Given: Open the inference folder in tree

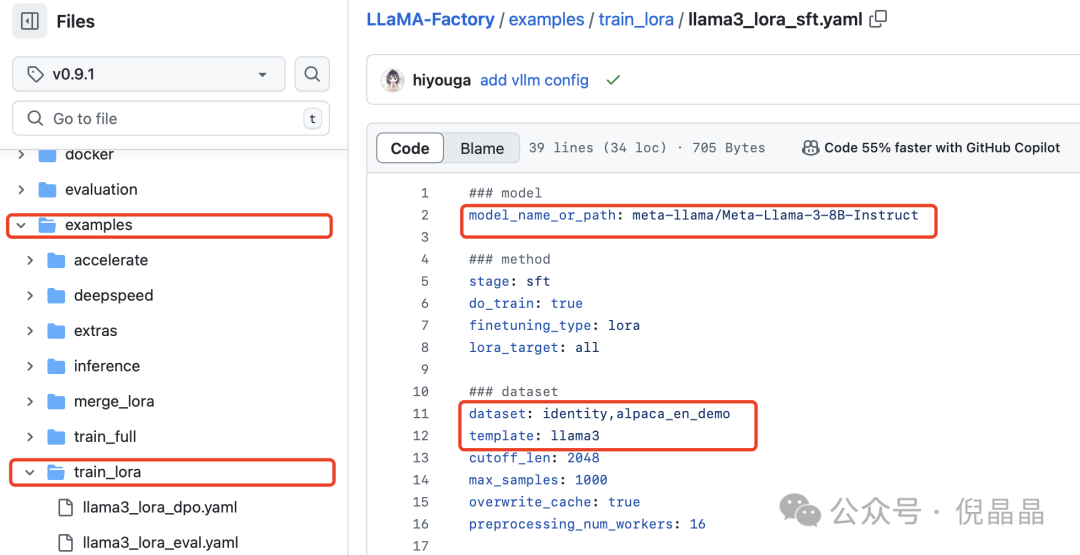Looking at the screenshot, I should click(107, 366).
